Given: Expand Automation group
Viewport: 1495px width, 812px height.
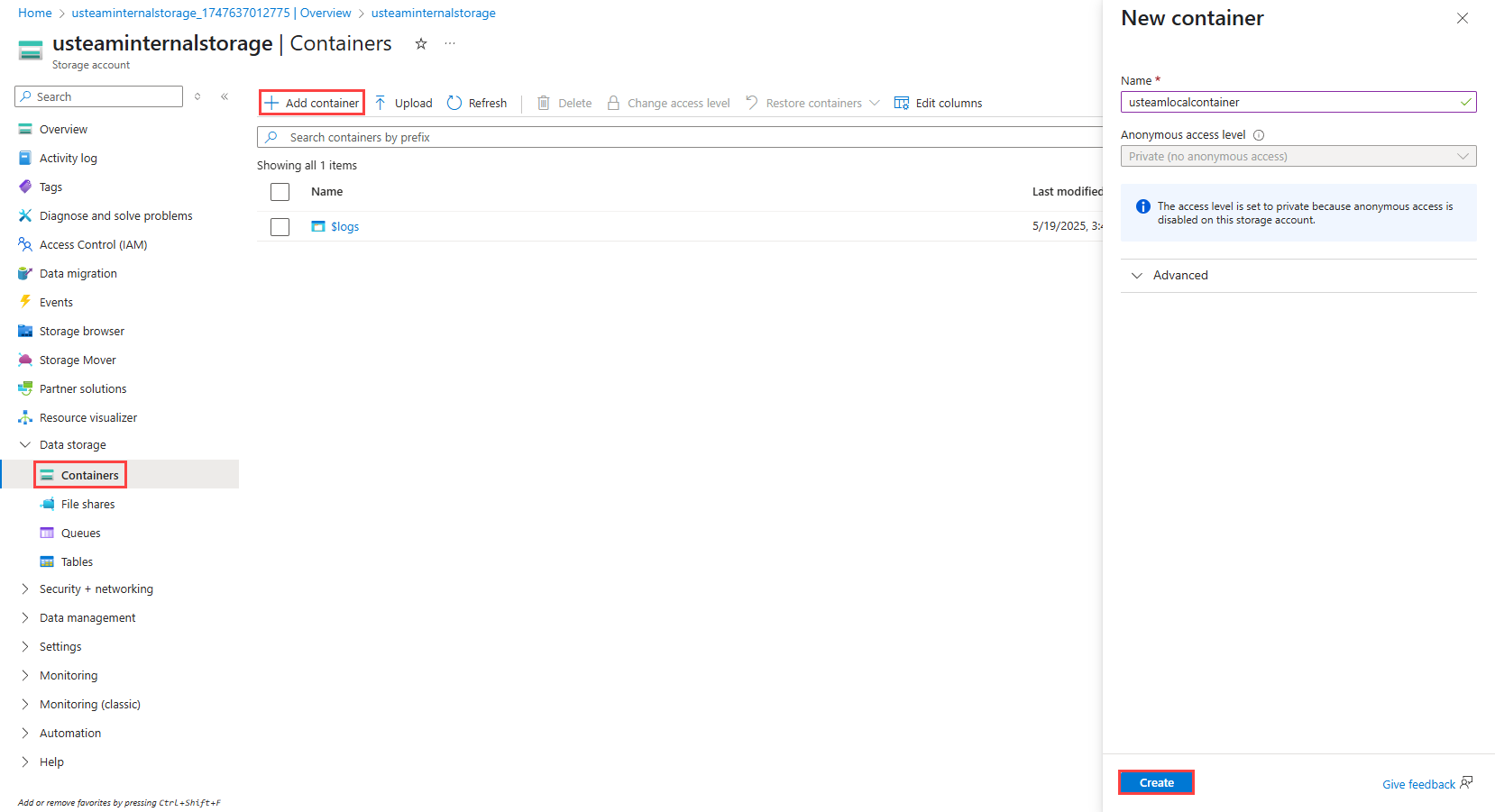Looking at the screenshot, I should pos(25,733).
